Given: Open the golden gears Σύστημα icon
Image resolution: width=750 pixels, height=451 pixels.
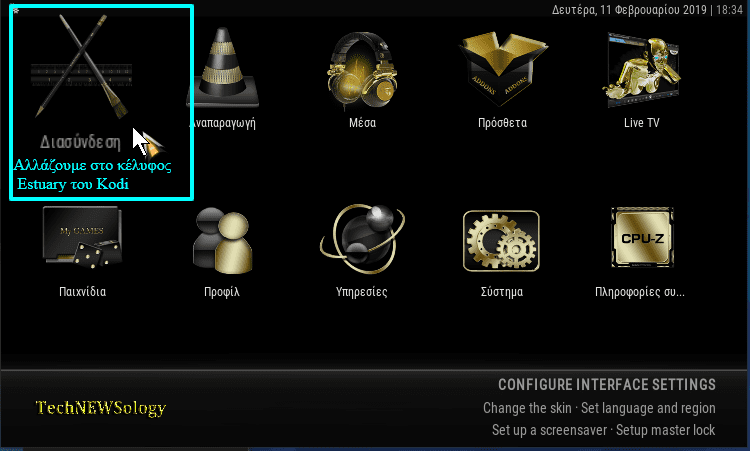Looking at the screenshot, I should pos(501,241).
